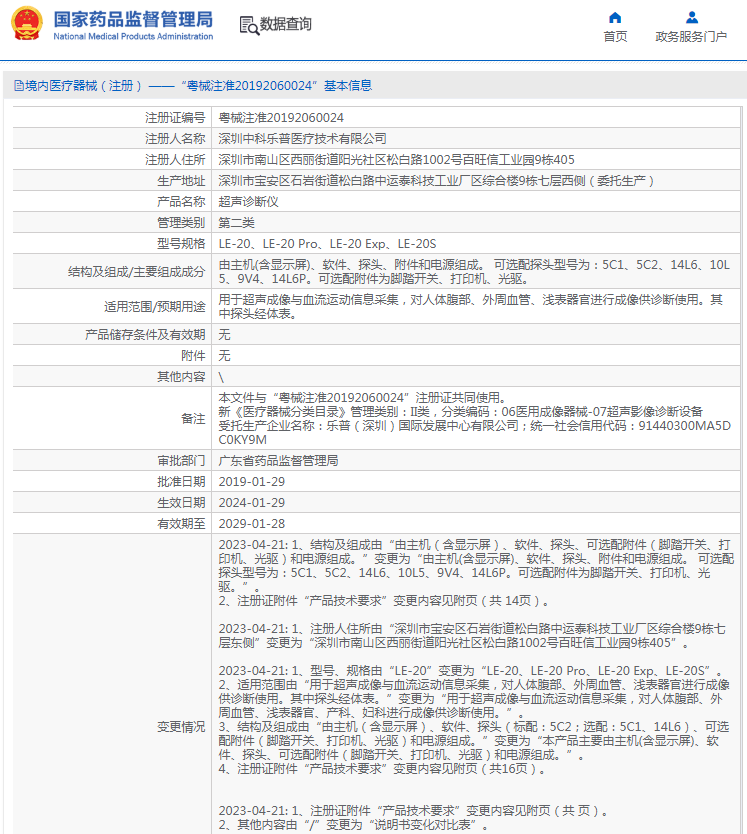Select 深圳中科乐普医疗技术有限公司 registrant name
The image size is (747, 834).
[x=302, y=139]
